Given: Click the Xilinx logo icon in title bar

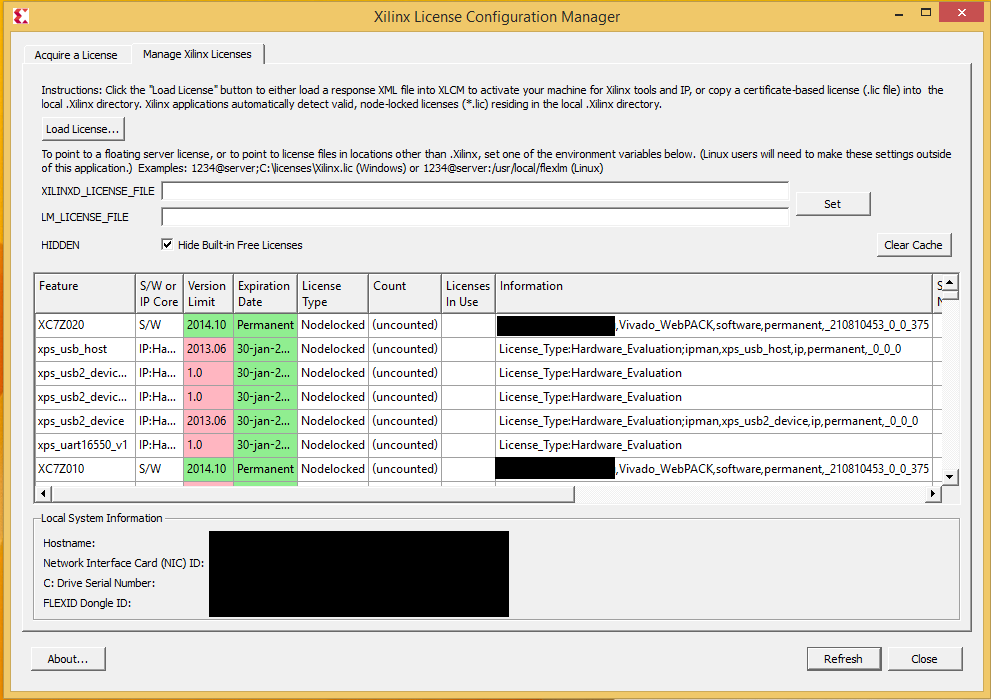Looking at the screenshot, I should pyautogui.click(x=21, y=16).
